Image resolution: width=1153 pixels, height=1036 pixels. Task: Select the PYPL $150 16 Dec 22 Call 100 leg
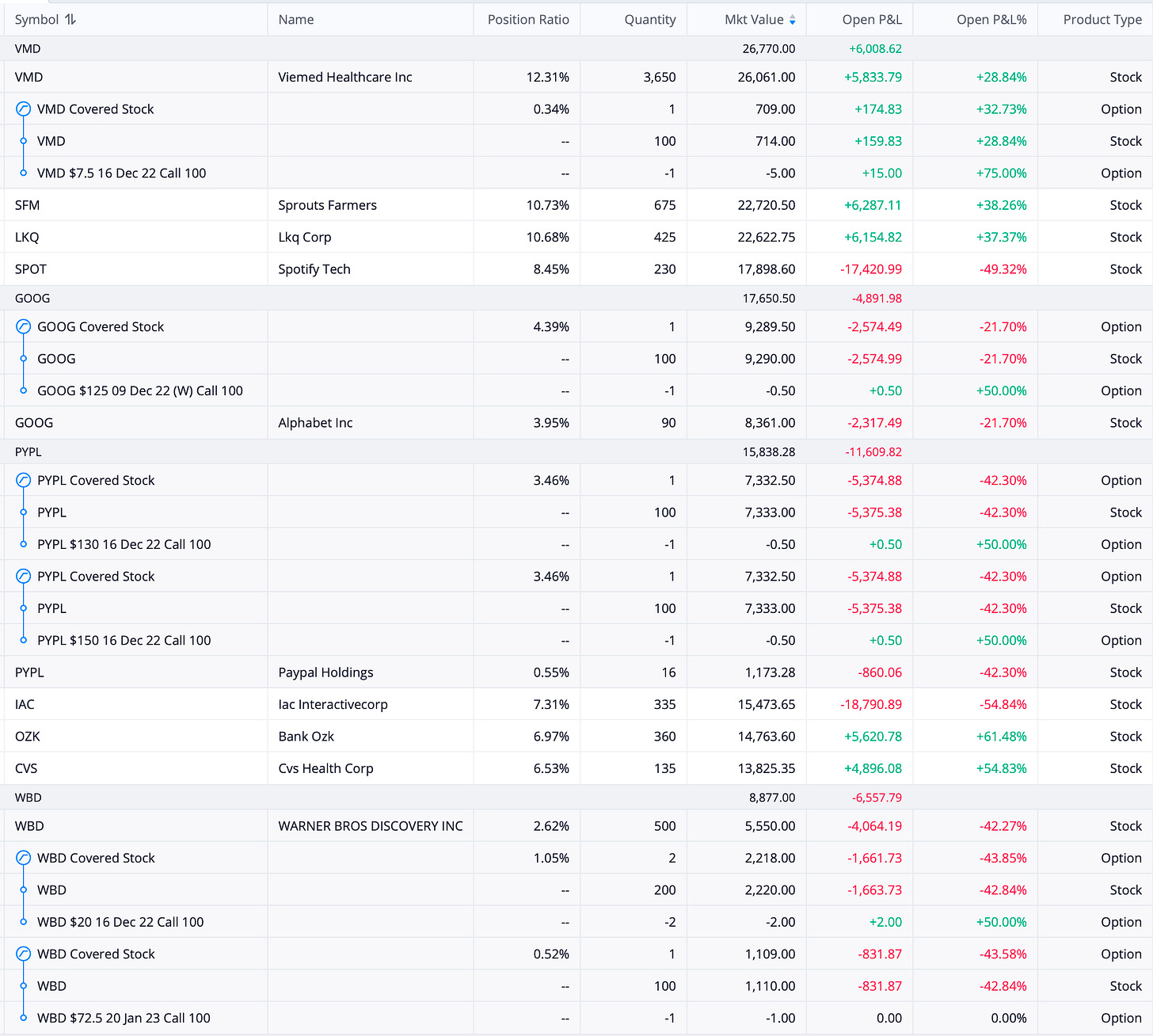(124, 640)
